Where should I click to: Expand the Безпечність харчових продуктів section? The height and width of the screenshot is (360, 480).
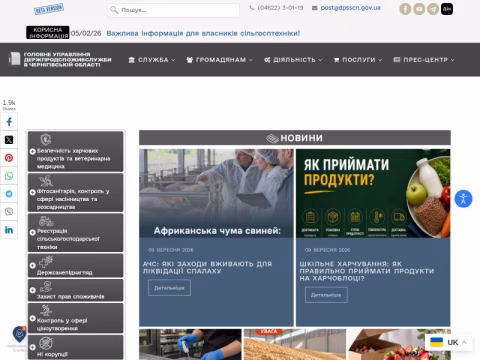coord(32,151)
